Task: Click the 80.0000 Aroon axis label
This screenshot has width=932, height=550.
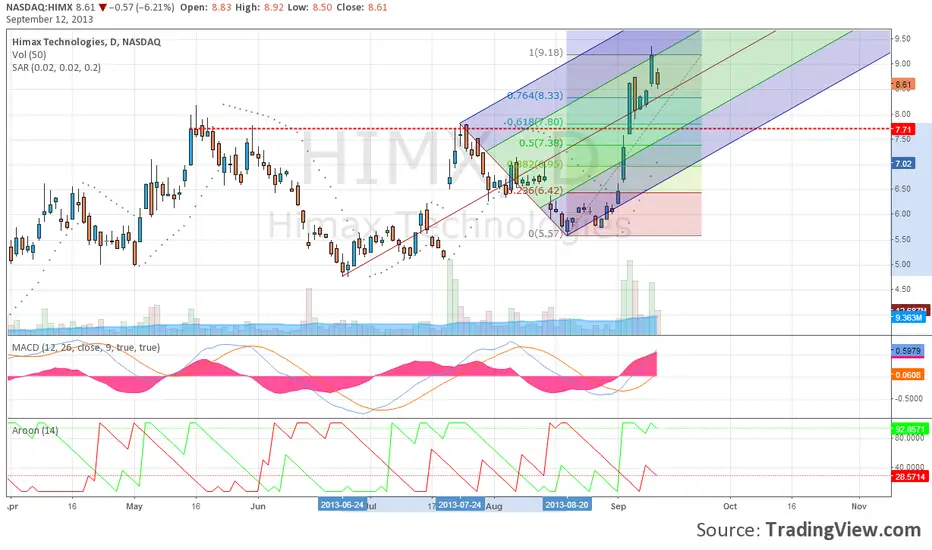Action: coord(909,438)
